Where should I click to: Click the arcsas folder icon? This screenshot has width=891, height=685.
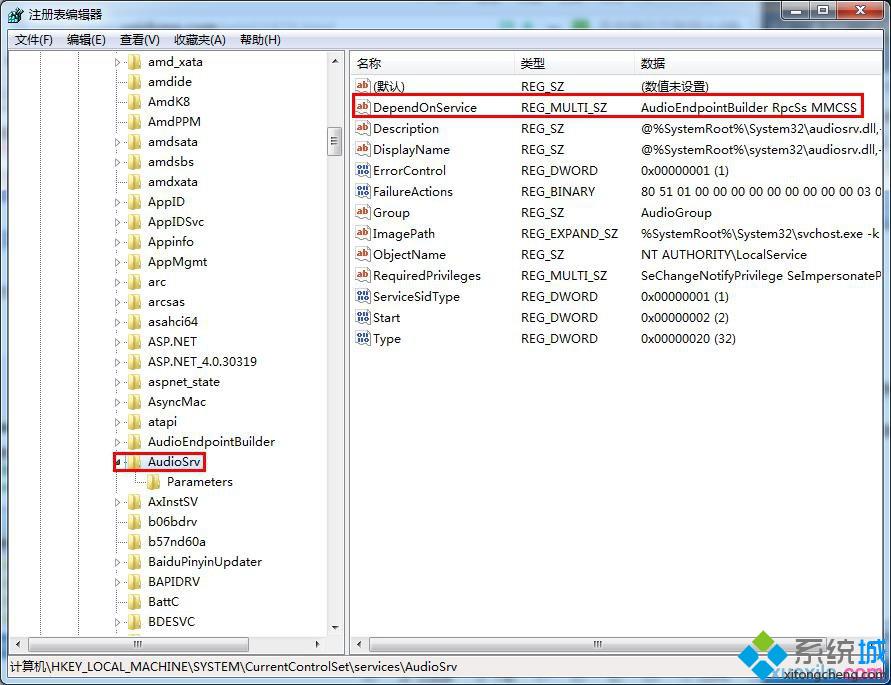point(135,302)
